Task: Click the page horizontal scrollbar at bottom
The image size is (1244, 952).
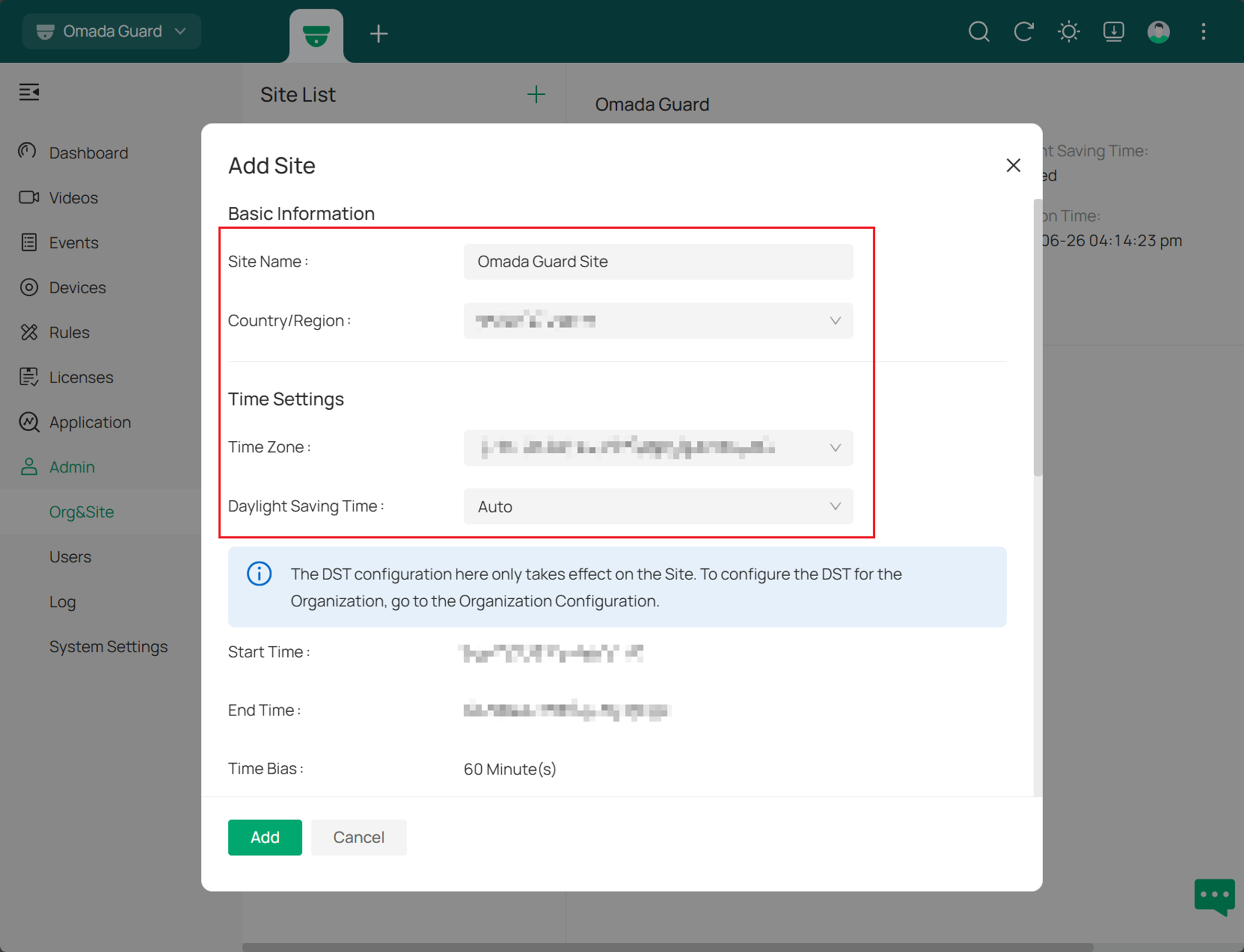Action: tap(667, 947)
